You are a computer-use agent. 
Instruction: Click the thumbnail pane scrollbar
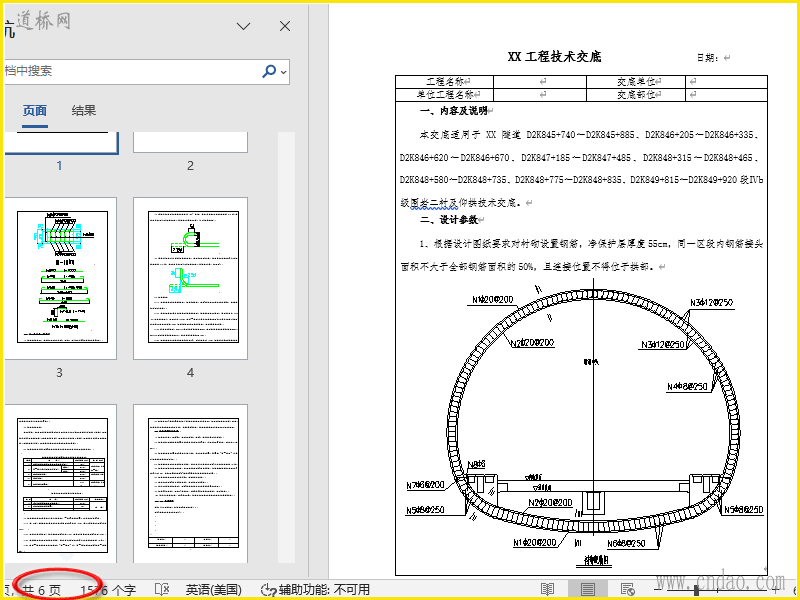tap(286, 347)
